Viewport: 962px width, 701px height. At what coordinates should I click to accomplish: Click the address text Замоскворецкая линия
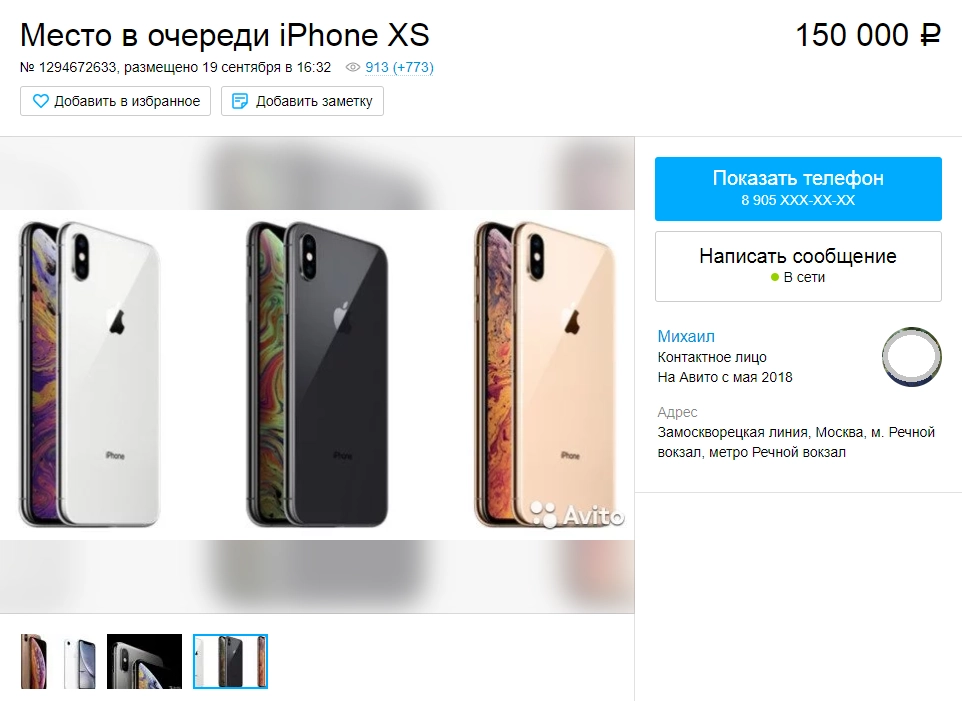[733, 432]
